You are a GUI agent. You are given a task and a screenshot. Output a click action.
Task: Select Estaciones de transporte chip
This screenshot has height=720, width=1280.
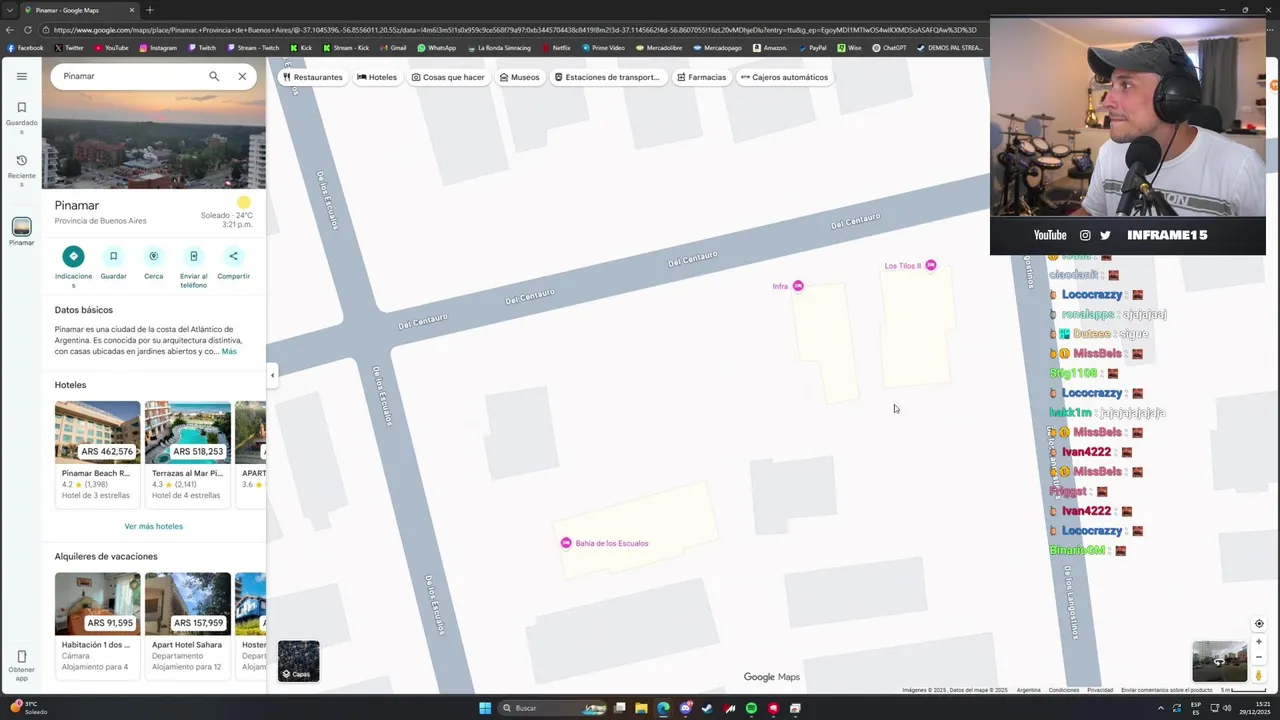point(607,77)
